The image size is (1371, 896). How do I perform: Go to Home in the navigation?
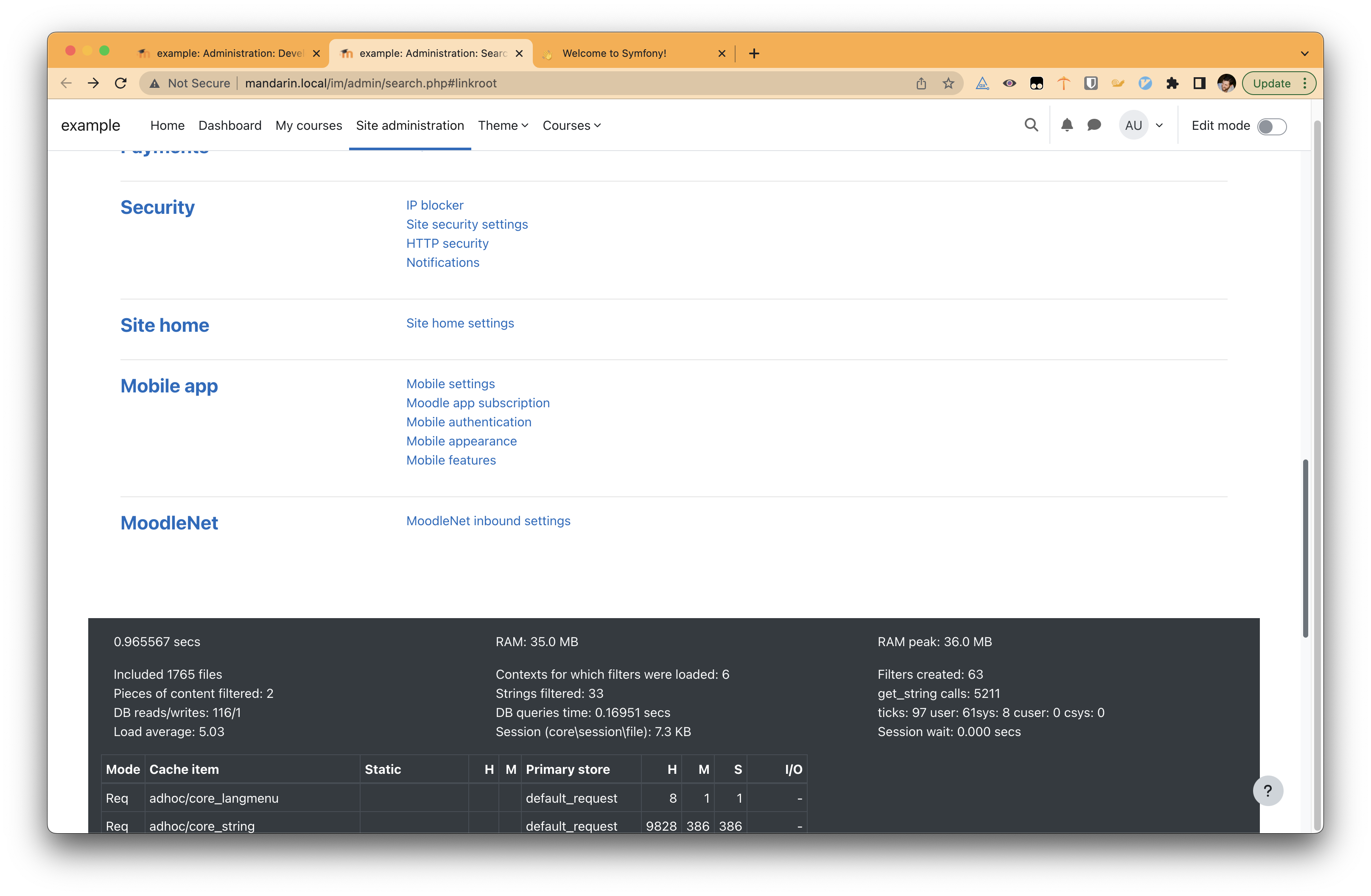[x=167, y=126]
